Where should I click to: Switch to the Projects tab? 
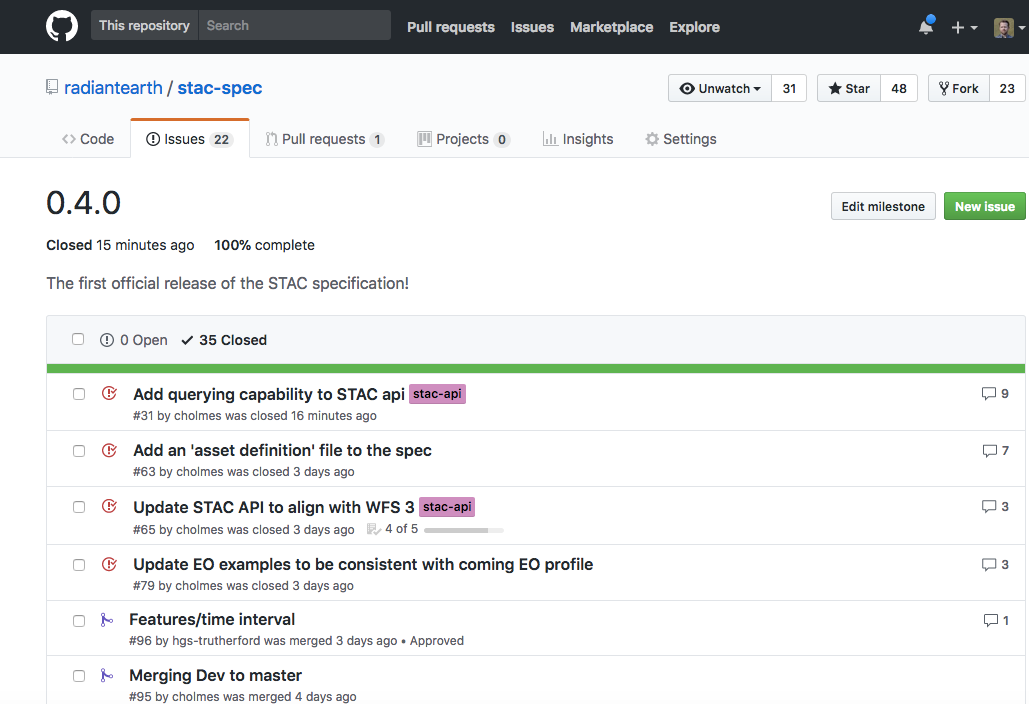pos(463,139)
